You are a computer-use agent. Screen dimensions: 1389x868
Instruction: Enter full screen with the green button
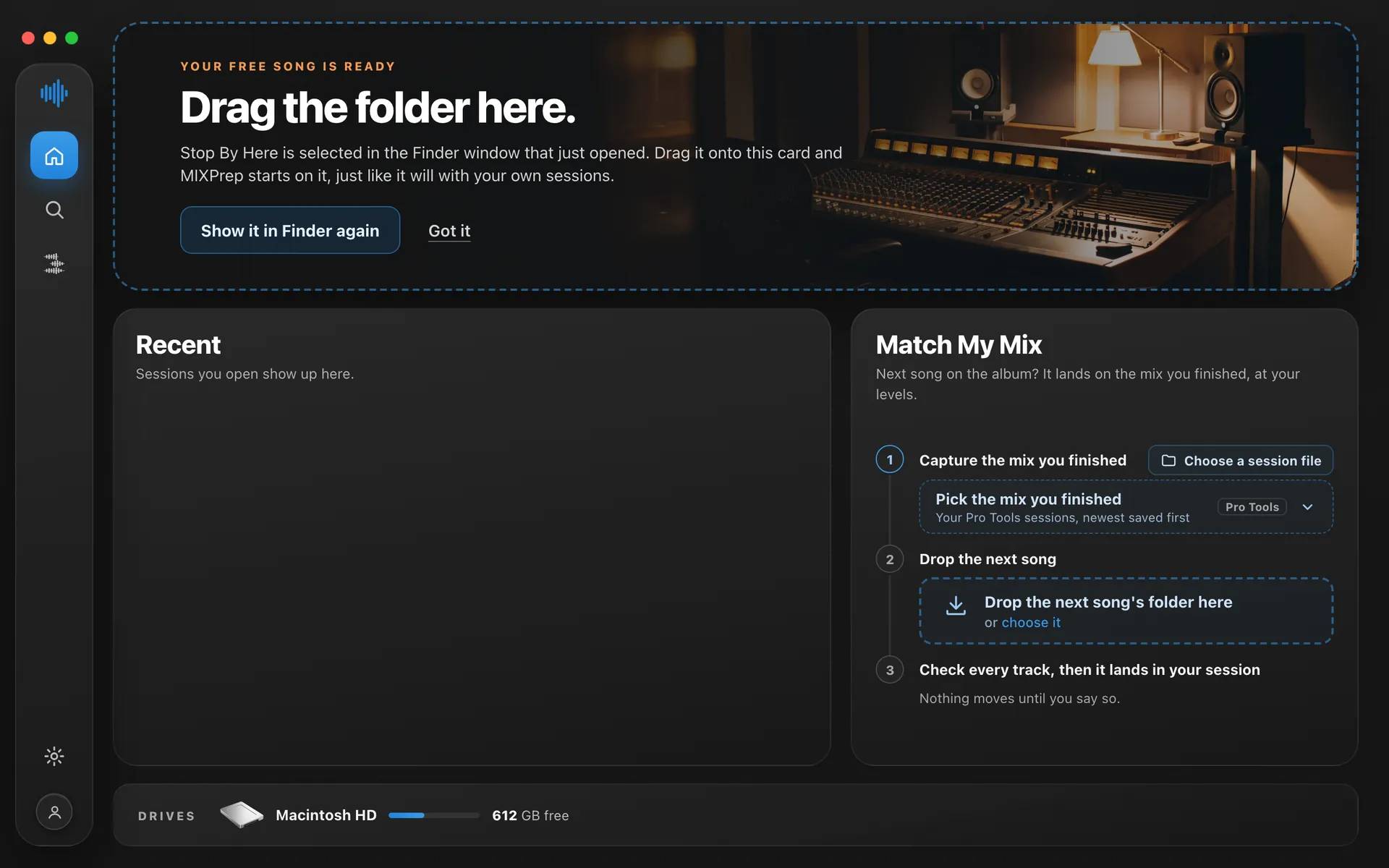point(72,38)
